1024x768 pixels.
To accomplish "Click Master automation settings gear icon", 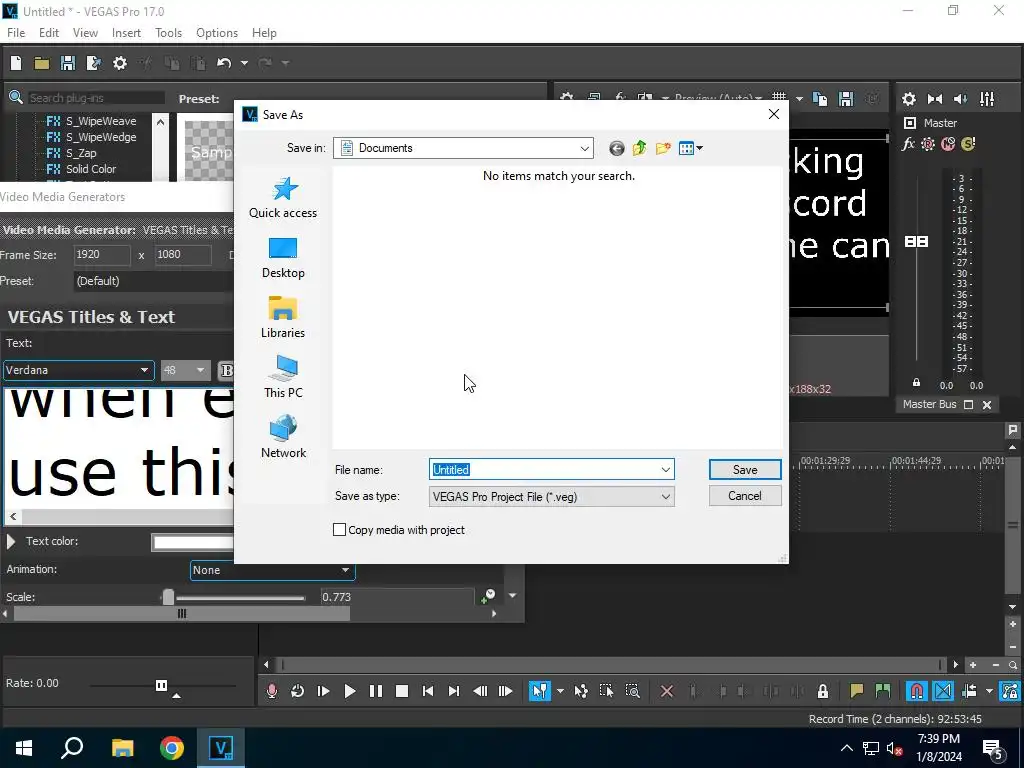I will click(927, 144).
